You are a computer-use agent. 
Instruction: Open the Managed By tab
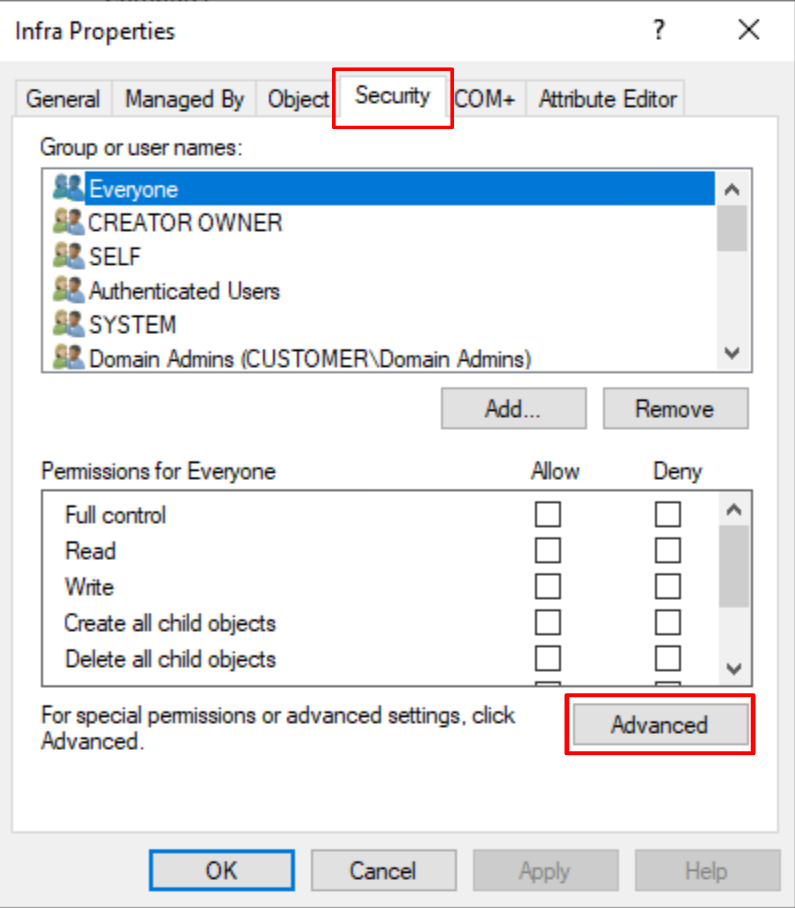click(x=184, y=99)
